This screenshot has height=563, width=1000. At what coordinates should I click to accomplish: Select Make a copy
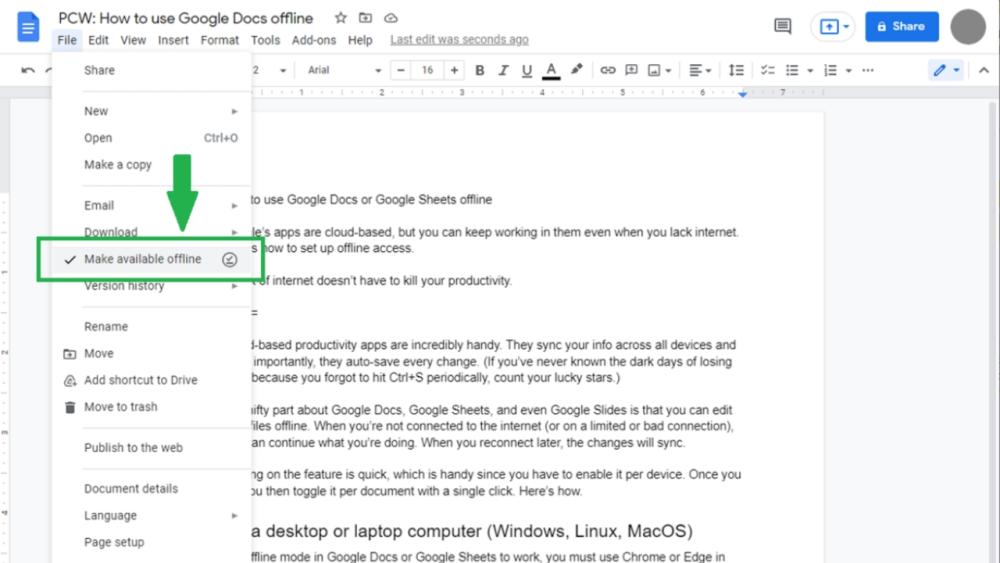152,165
